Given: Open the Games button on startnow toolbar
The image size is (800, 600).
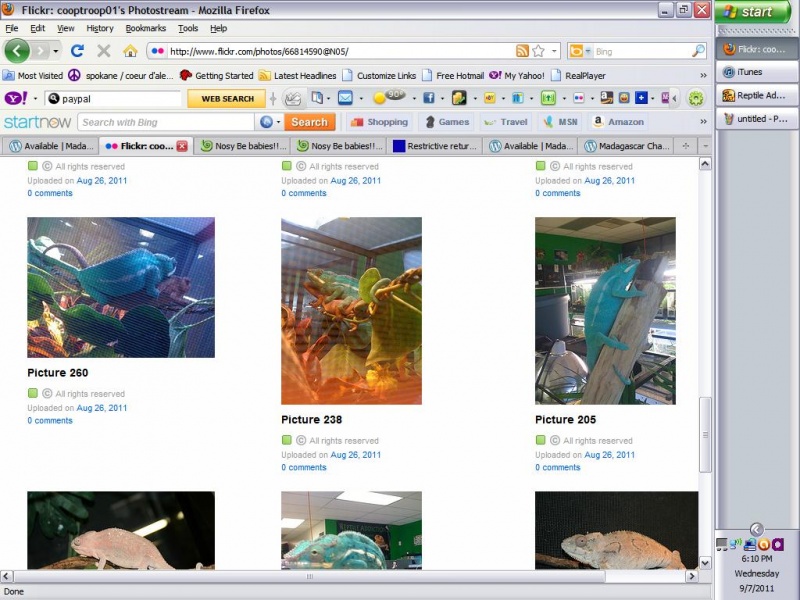Looking at the screenshot, I should click(446, 122).
